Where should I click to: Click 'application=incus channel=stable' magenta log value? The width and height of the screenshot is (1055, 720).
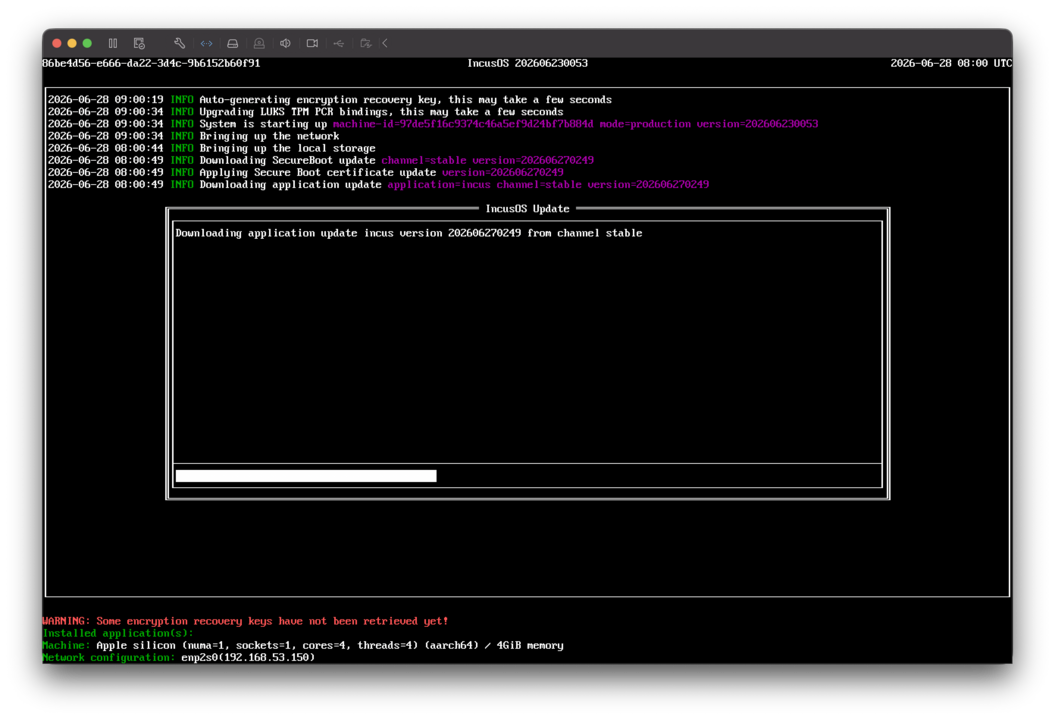click(484, 184)
